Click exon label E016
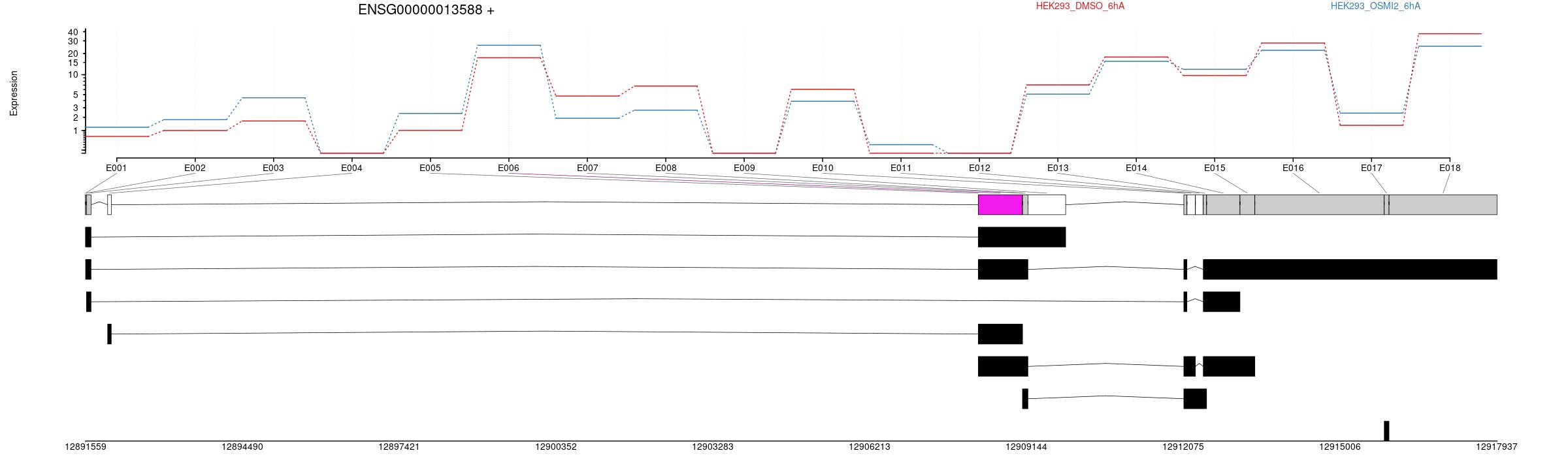Viewport: 1568px width, 457px height. click(x=1293, y=168)
